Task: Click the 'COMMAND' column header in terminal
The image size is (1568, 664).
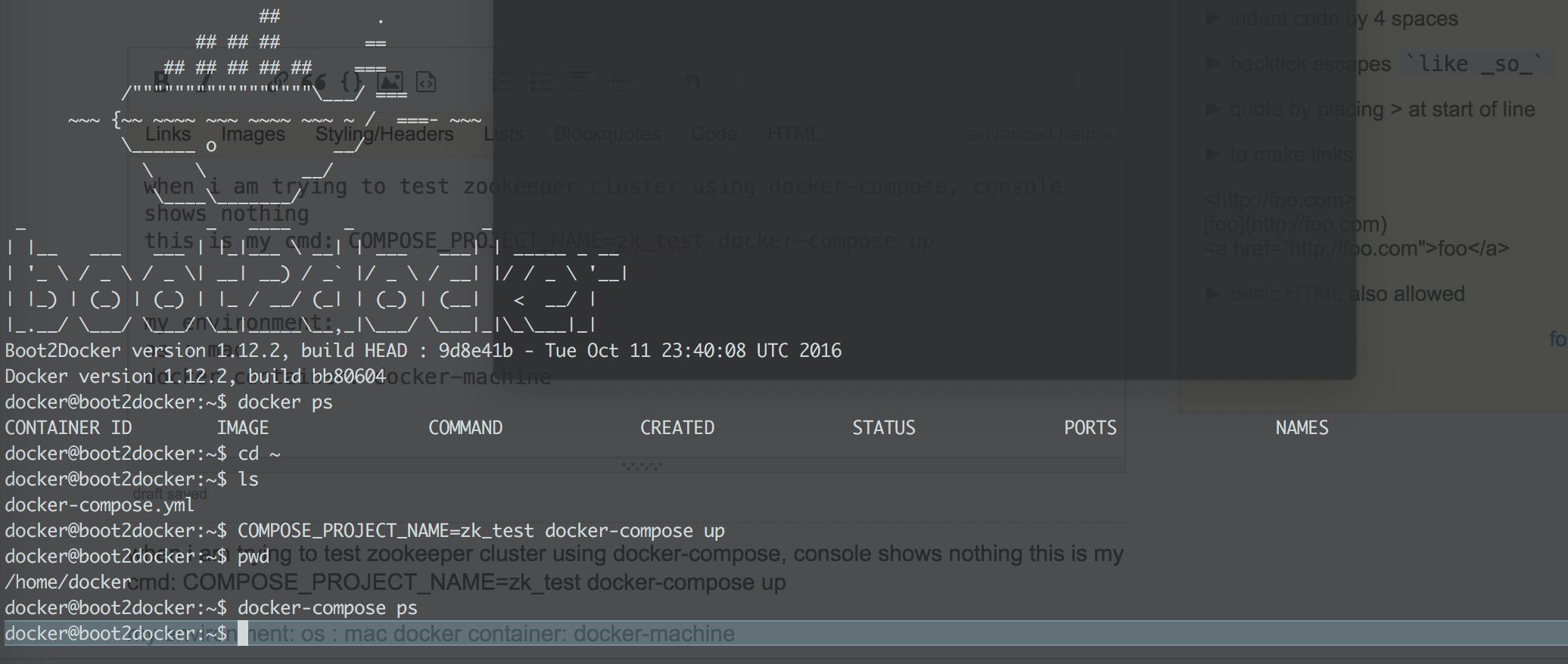Action: tap(465, 428)
